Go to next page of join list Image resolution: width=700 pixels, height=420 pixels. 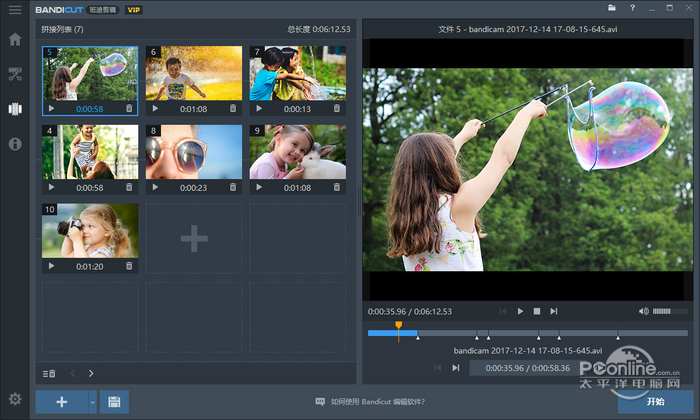coord(91,373)
